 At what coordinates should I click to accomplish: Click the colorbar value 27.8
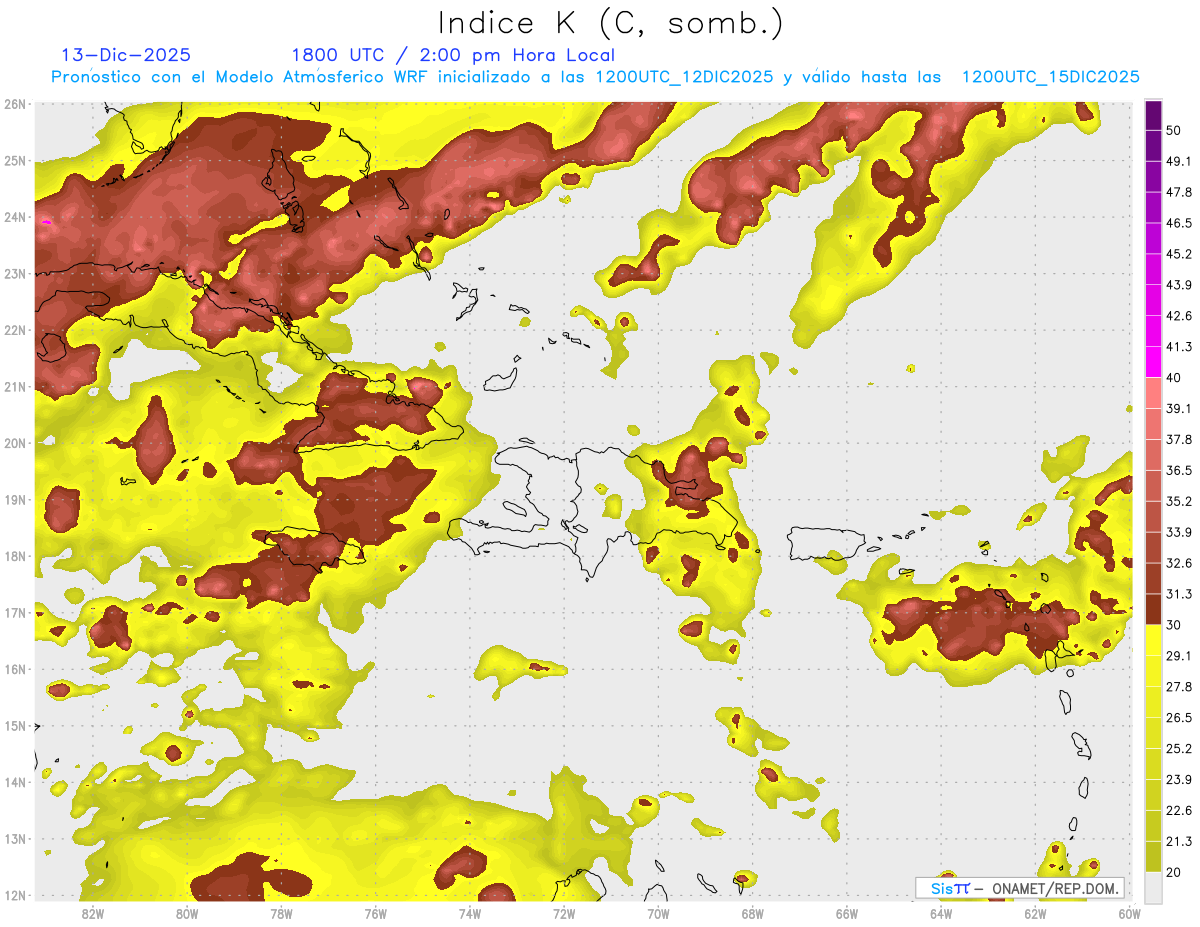1179,686
